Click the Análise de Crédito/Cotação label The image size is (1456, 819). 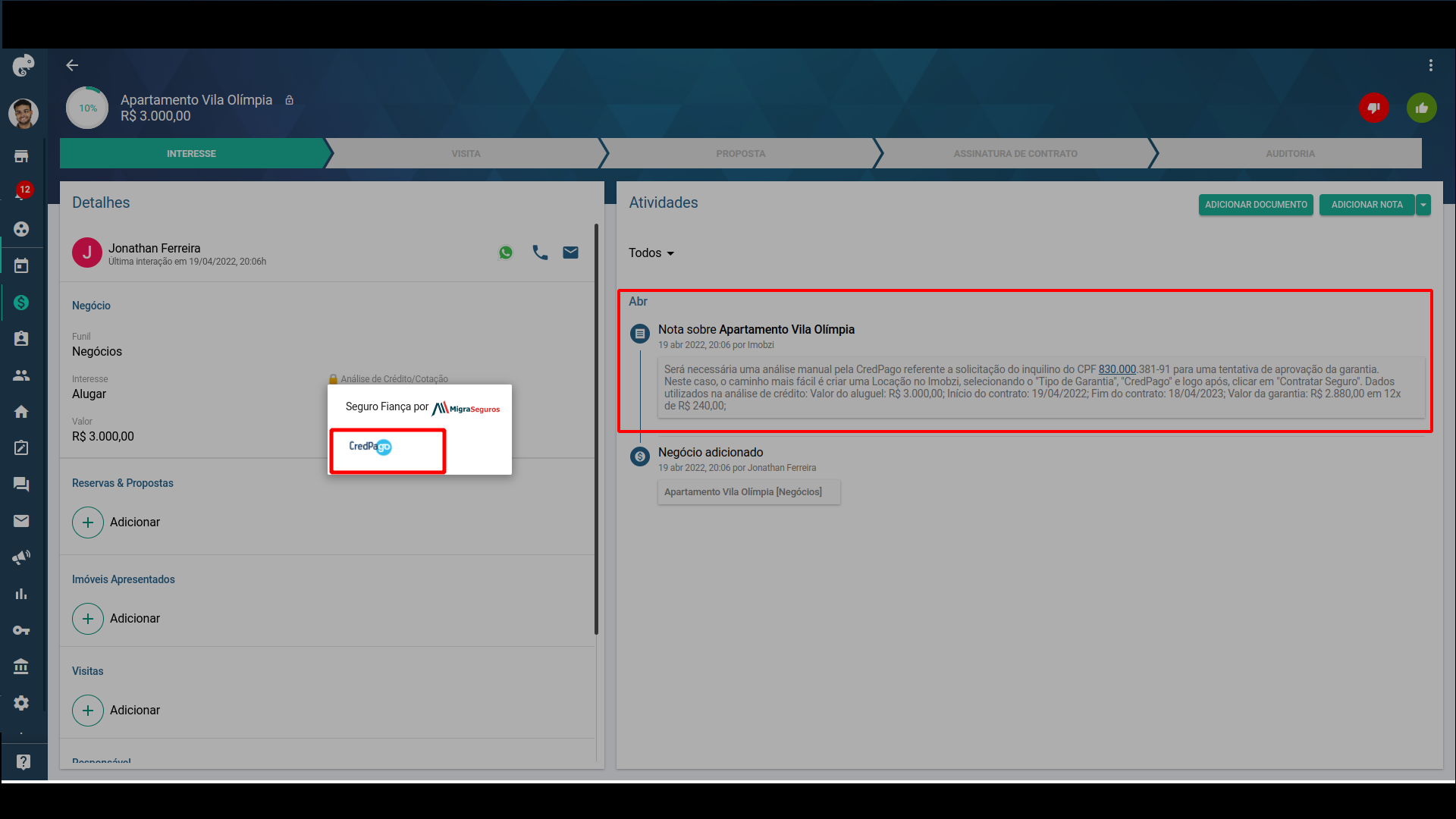(394, 379)
